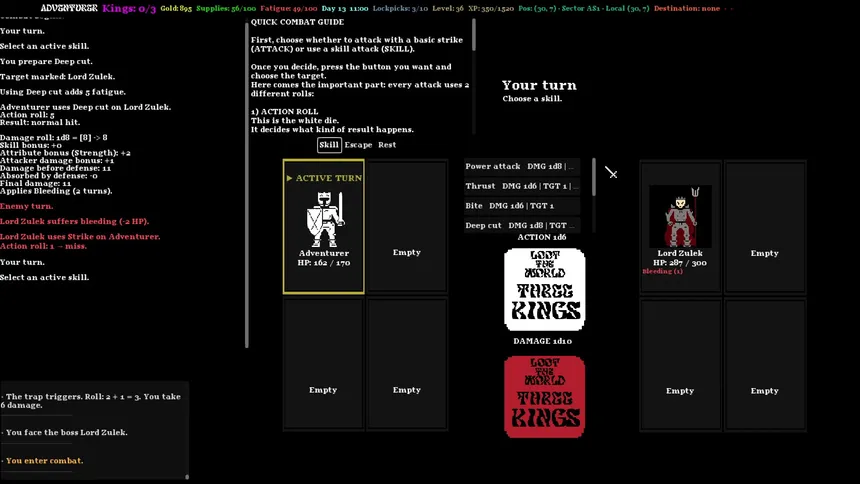Click the ADVENTURER logo in top bar
This screenshot has height=484, width=860.
[x=69, y=8]
